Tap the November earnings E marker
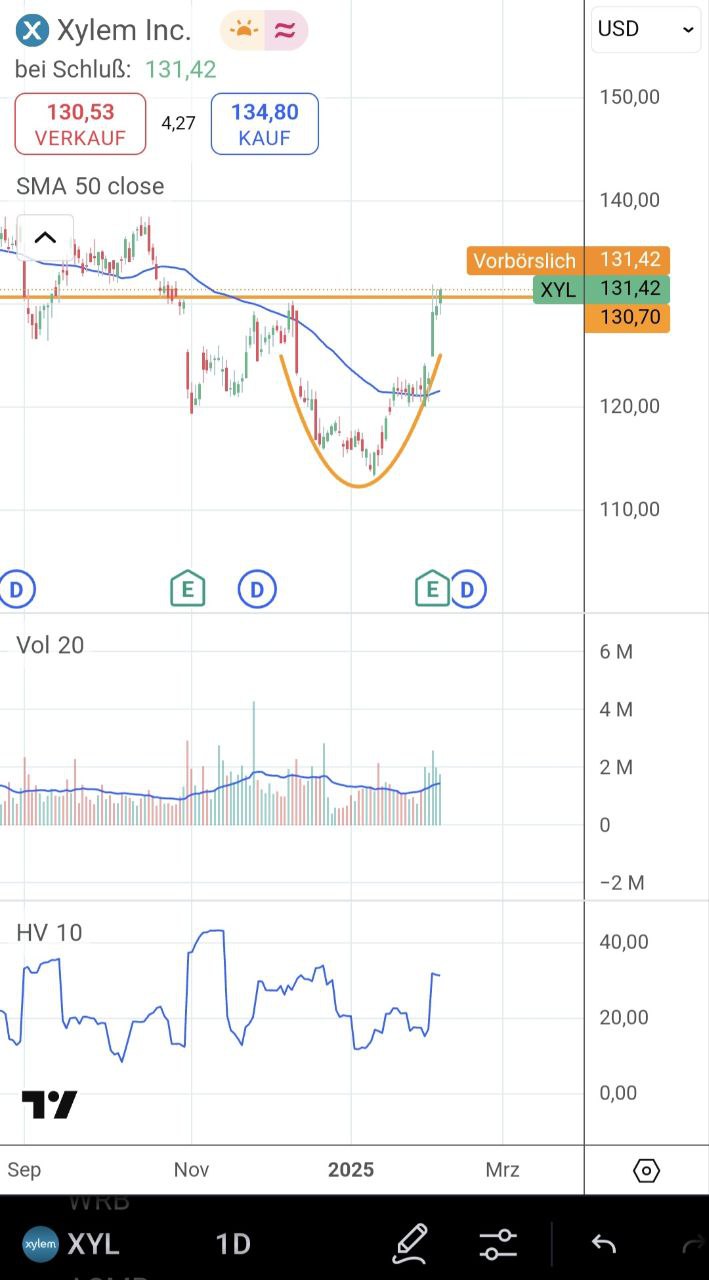Viewport: 709px width, 1280px height. point(187,589)
